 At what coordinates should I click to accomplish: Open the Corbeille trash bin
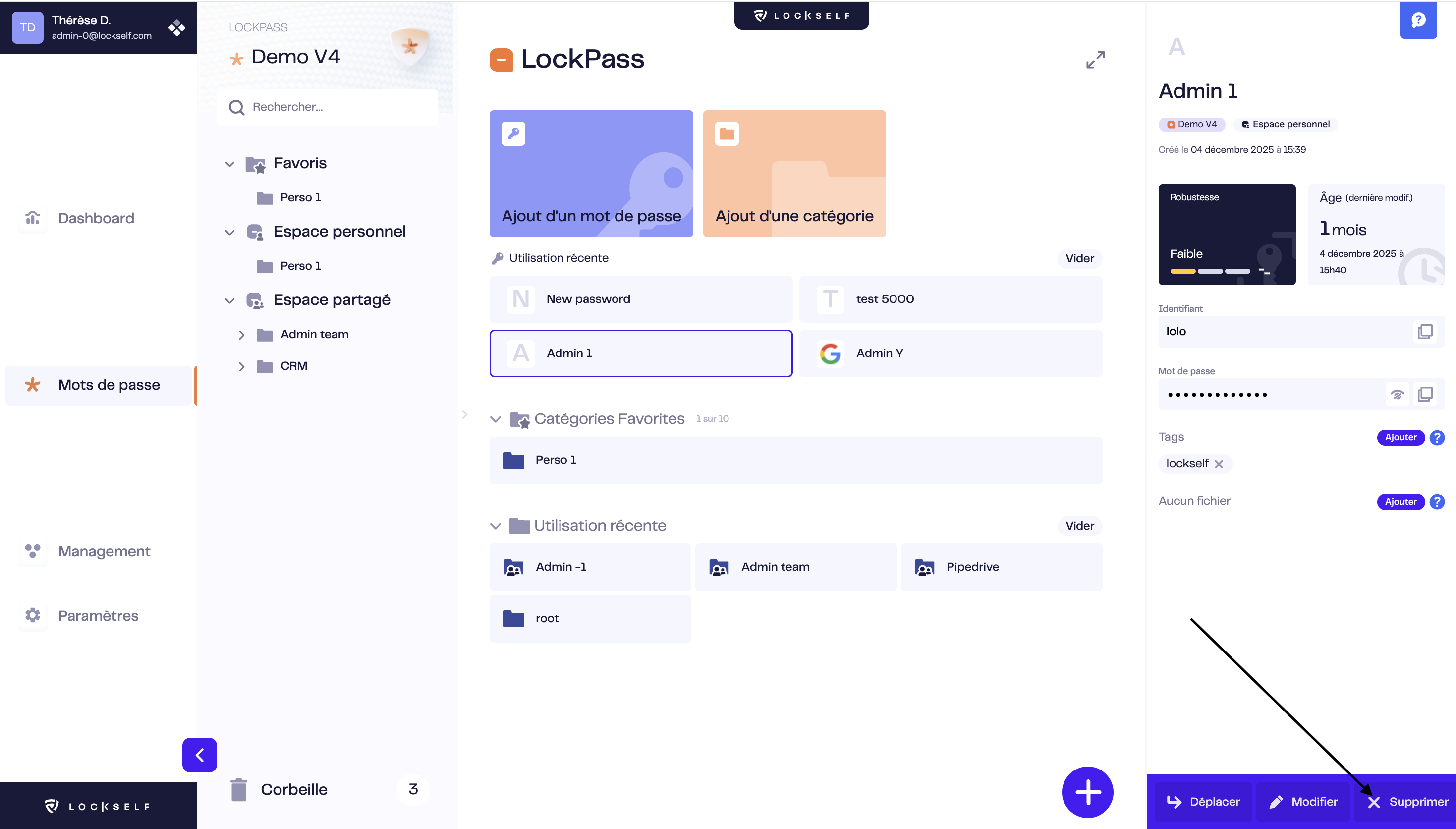coord(293,789)
